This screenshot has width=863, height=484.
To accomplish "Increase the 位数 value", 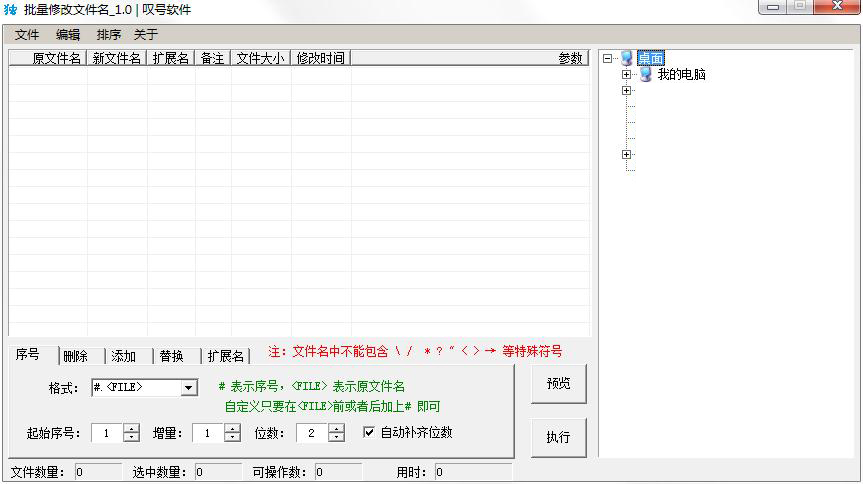I will coord(336,428).
